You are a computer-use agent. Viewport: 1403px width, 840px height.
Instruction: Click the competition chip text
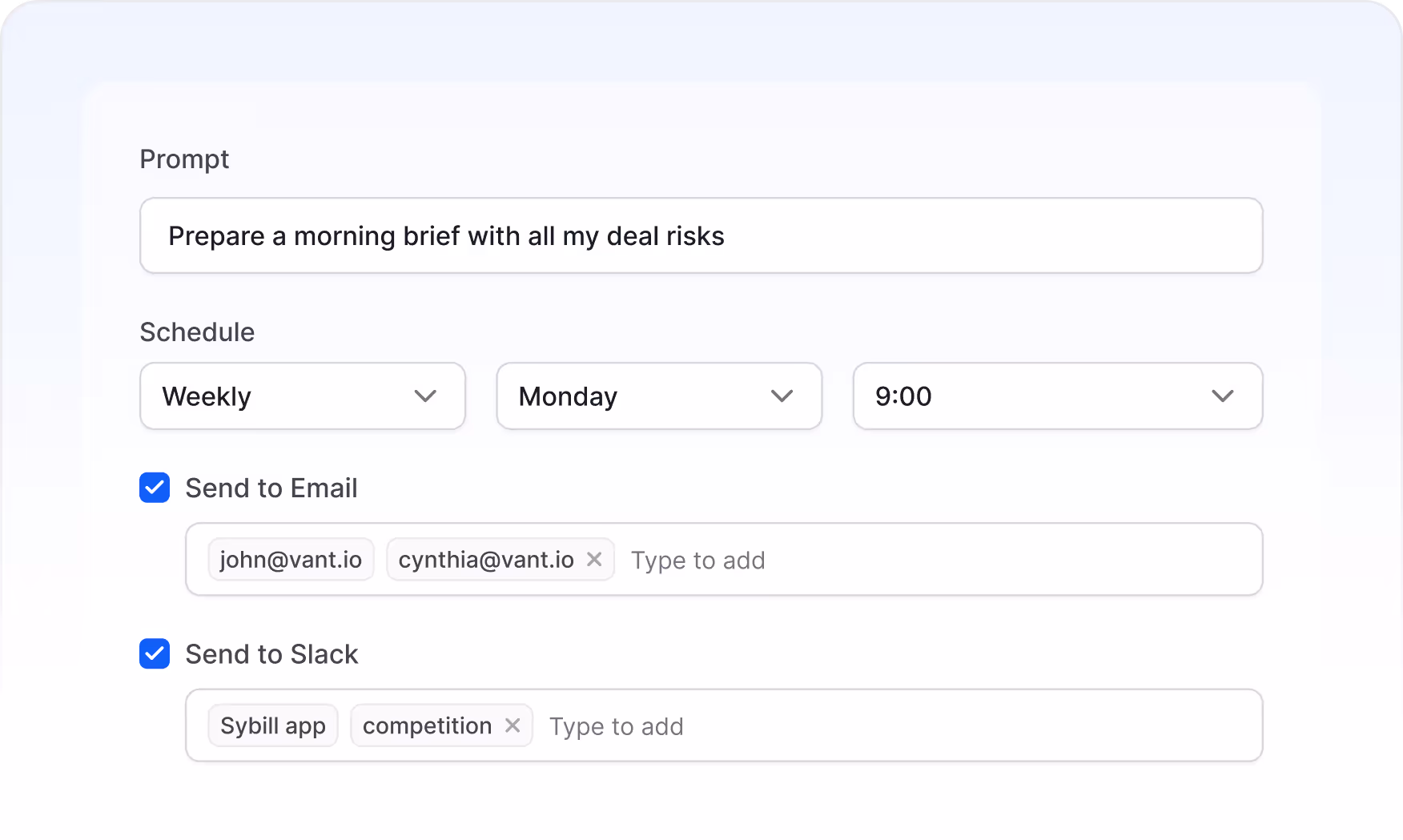coord(427,725)
